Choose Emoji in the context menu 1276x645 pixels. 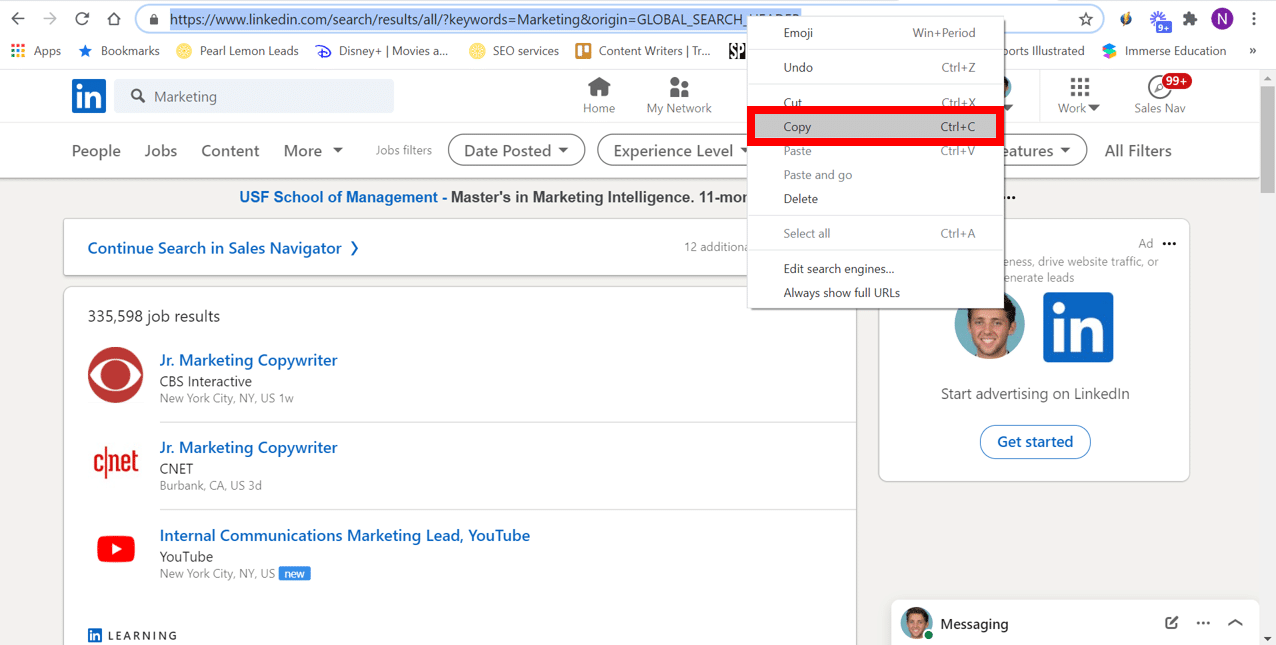coord(875,33)
